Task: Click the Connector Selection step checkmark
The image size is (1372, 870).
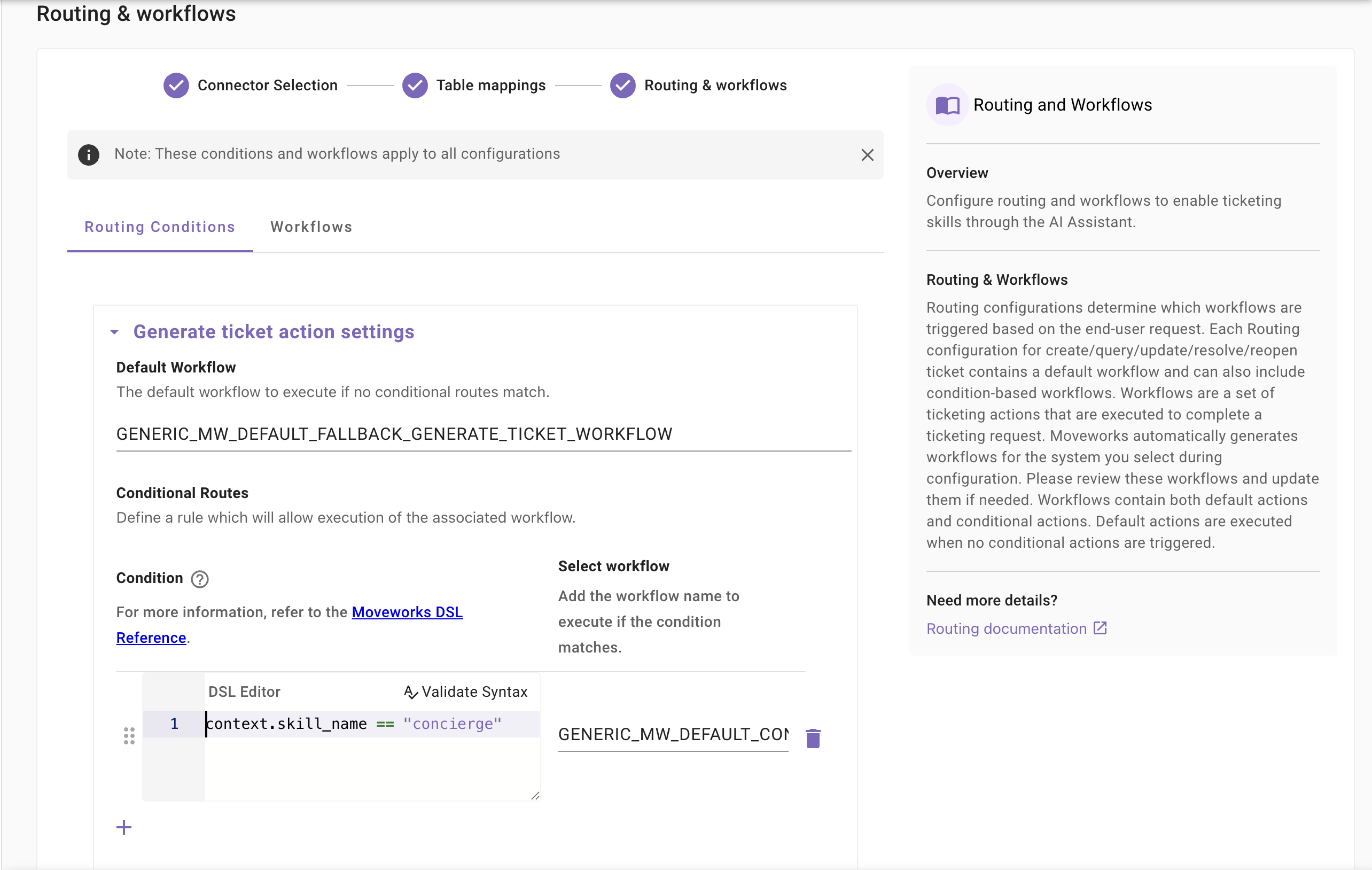Action: pos(176,86)
